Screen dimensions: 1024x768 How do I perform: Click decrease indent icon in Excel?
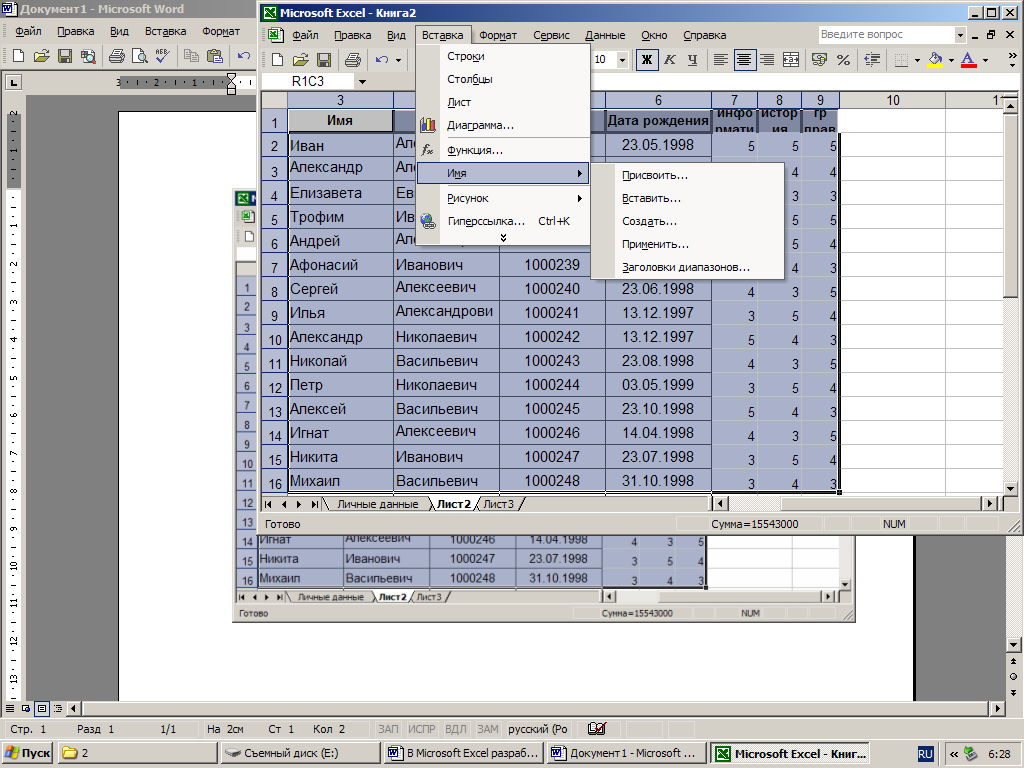pos(872,60)
